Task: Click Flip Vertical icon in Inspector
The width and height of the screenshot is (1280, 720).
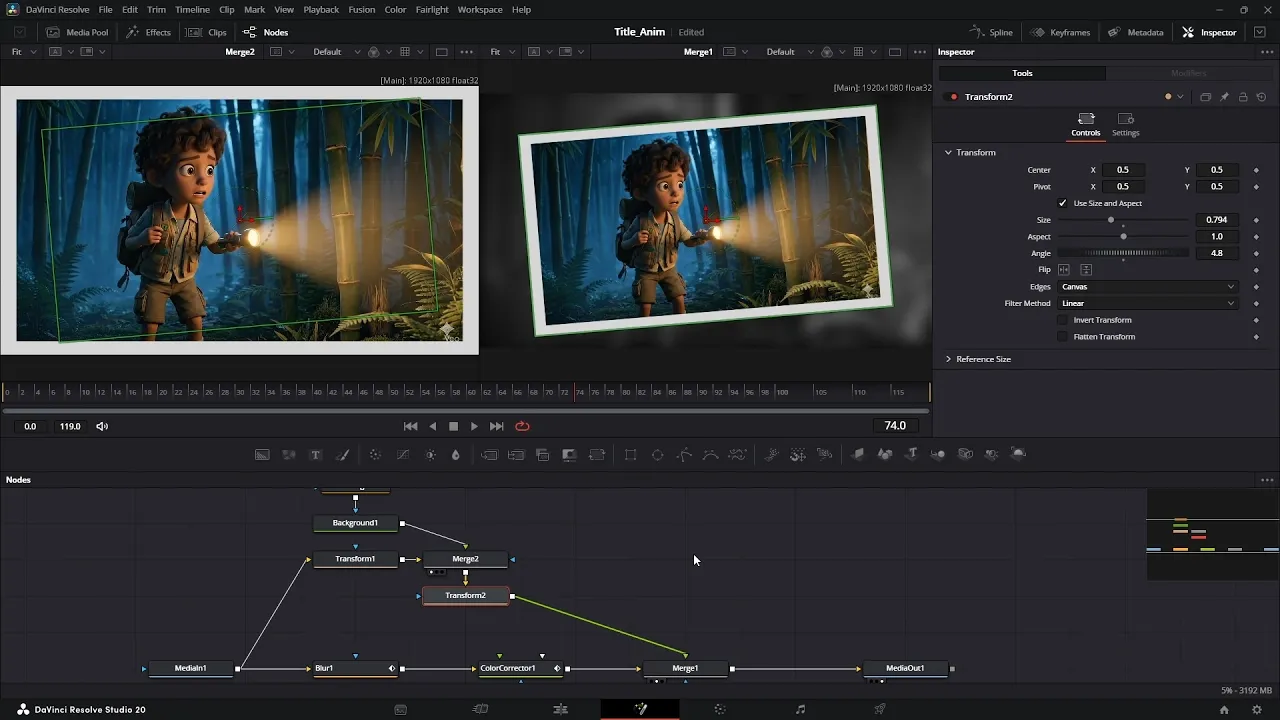Action: [1086, 270]
